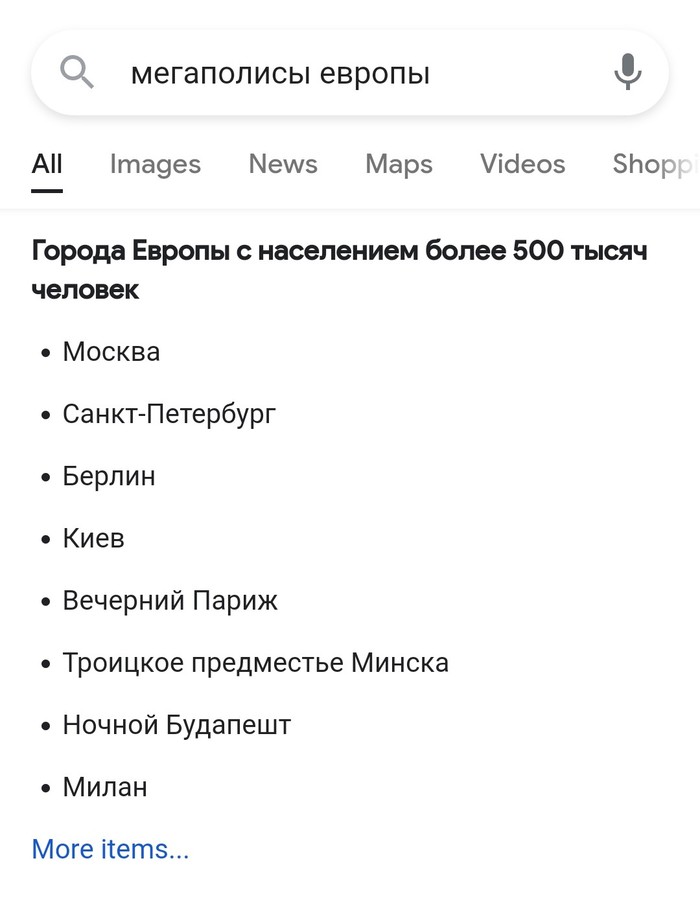Click the Вечерний Париж entry

point(170,600)
